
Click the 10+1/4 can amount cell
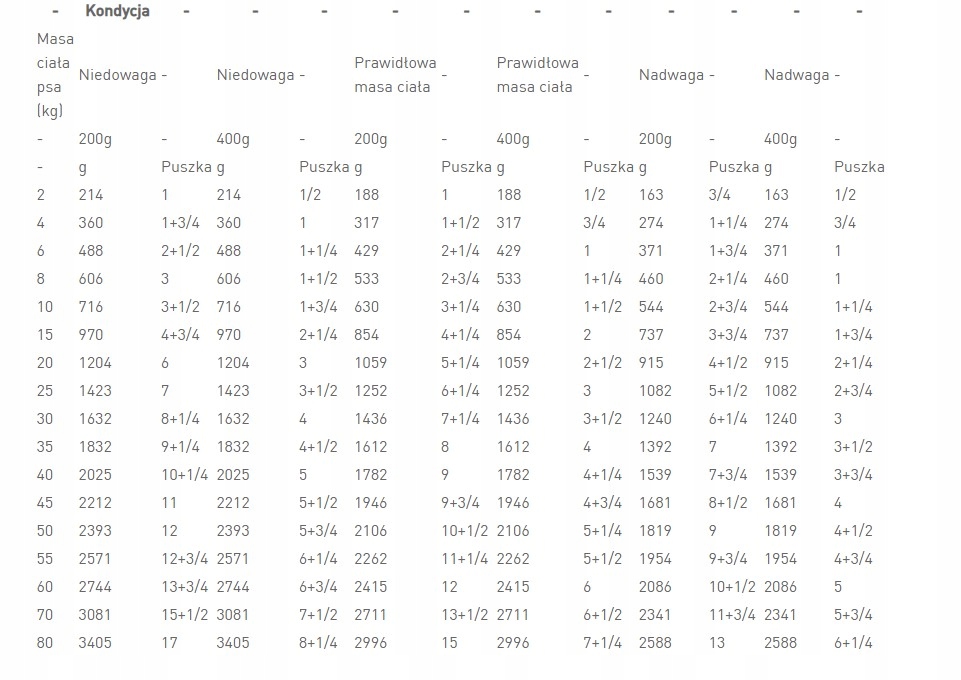click(x=184, y=474)
